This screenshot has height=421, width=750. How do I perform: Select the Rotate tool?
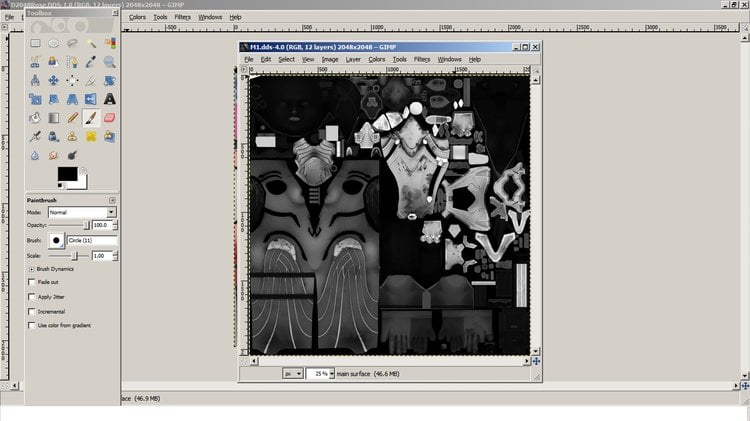click(110, 81)
